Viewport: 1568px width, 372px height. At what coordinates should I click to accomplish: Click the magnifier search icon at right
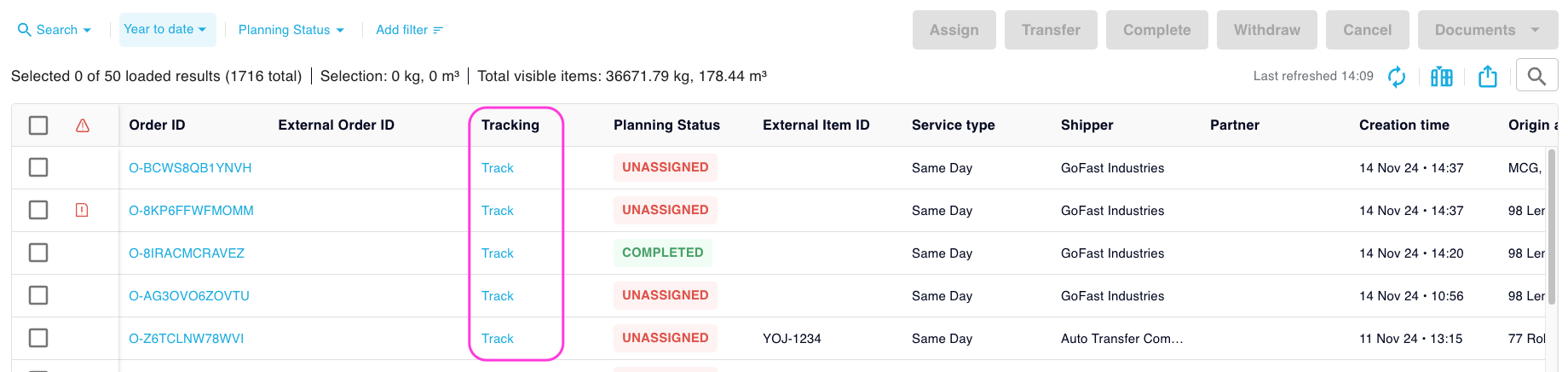1536,77
